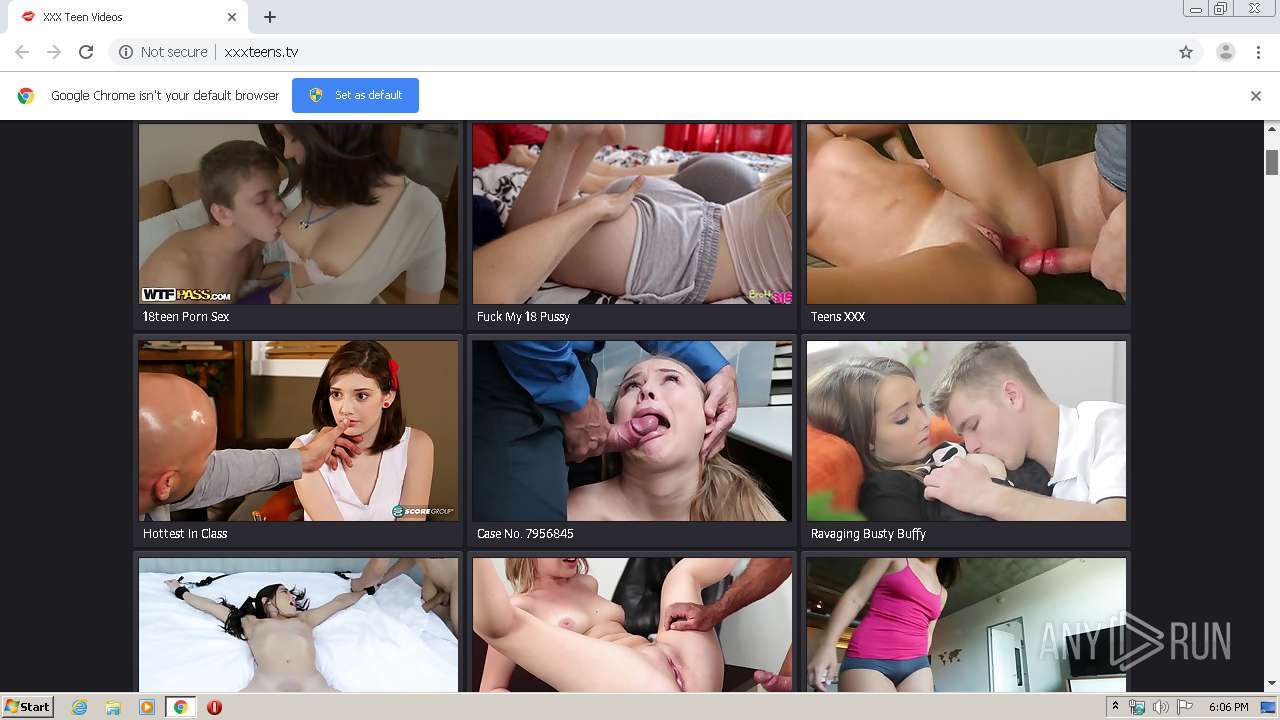Bookmark this page with the star icon
The width and height of the screenshot is (1280, 720).
1186,52
